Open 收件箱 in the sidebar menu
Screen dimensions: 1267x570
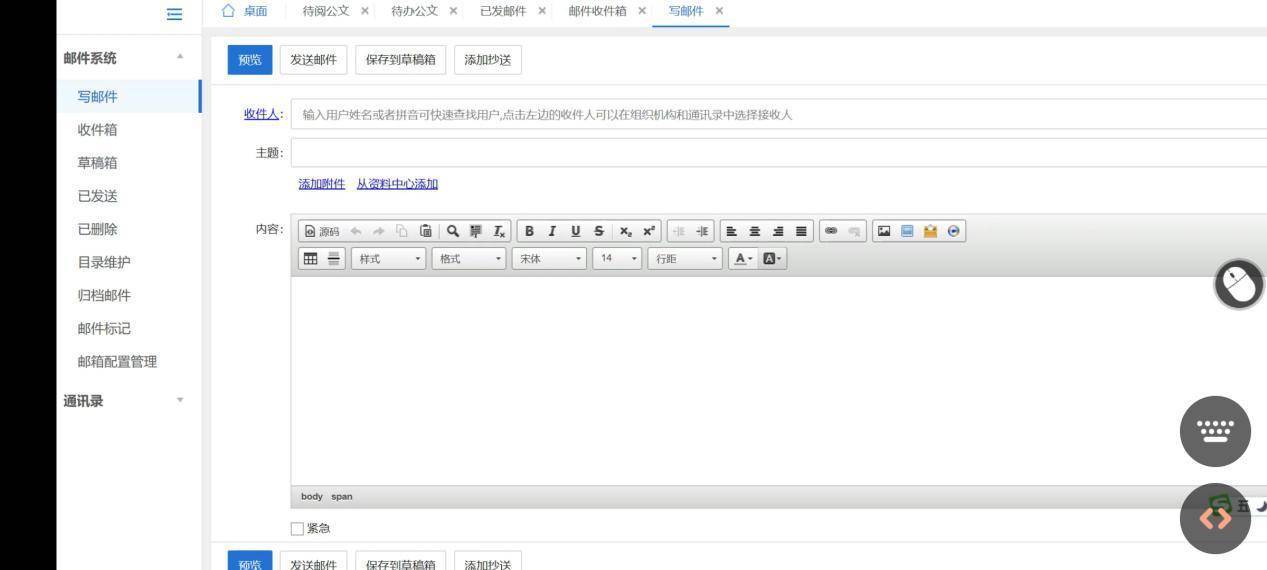pyautogui.click(x=98, y=130)
